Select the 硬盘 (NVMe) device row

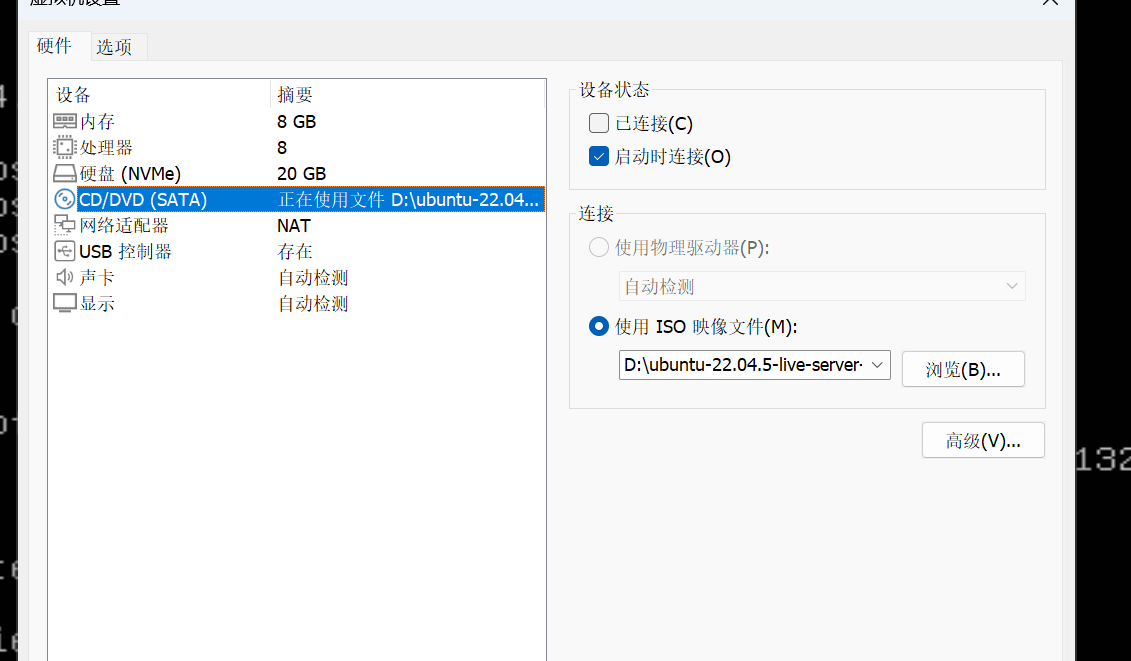pos(296,173)
